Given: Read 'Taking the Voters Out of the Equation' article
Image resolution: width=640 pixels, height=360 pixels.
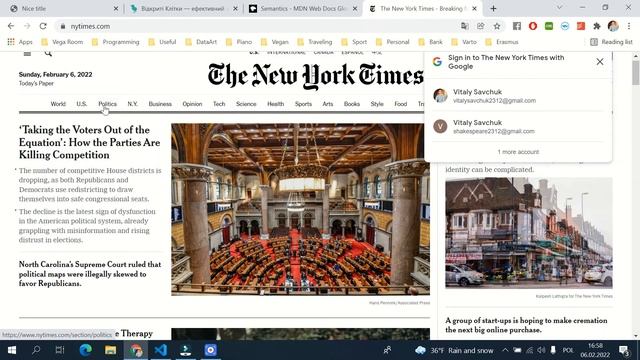Looking at the screenshot, I should tap(89, 142).
